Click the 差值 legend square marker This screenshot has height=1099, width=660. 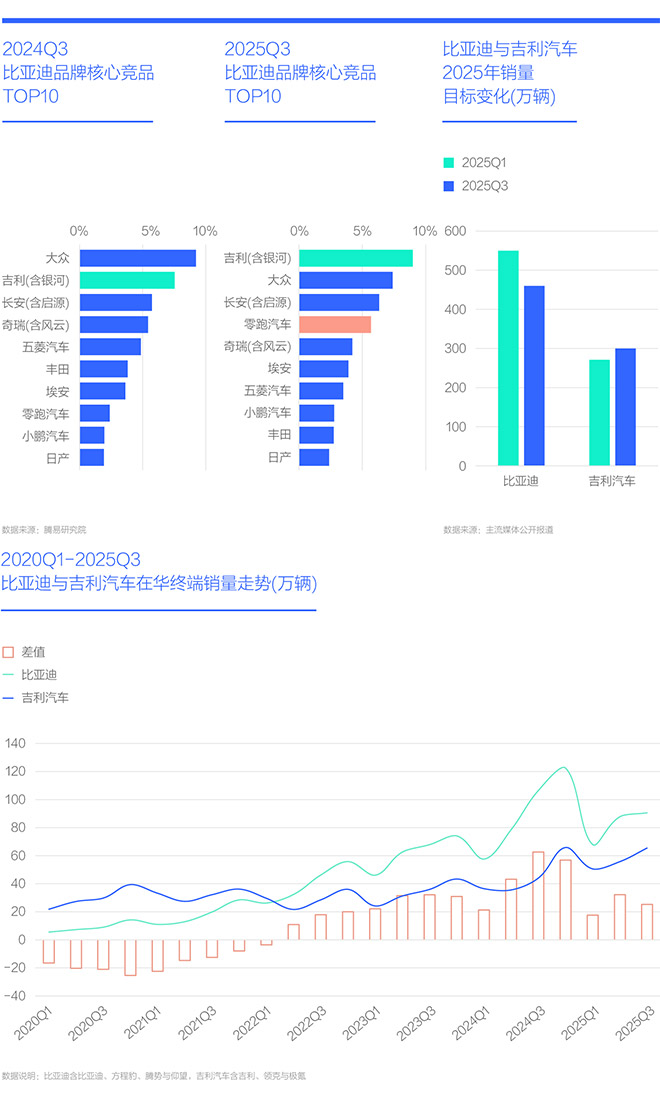[8, 653]
